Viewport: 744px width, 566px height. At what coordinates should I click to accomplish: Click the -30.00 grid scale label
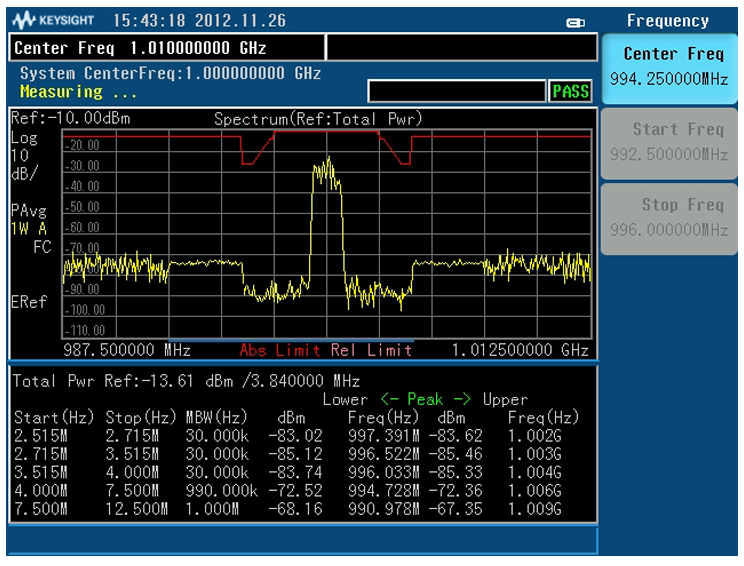click(82, 166)
